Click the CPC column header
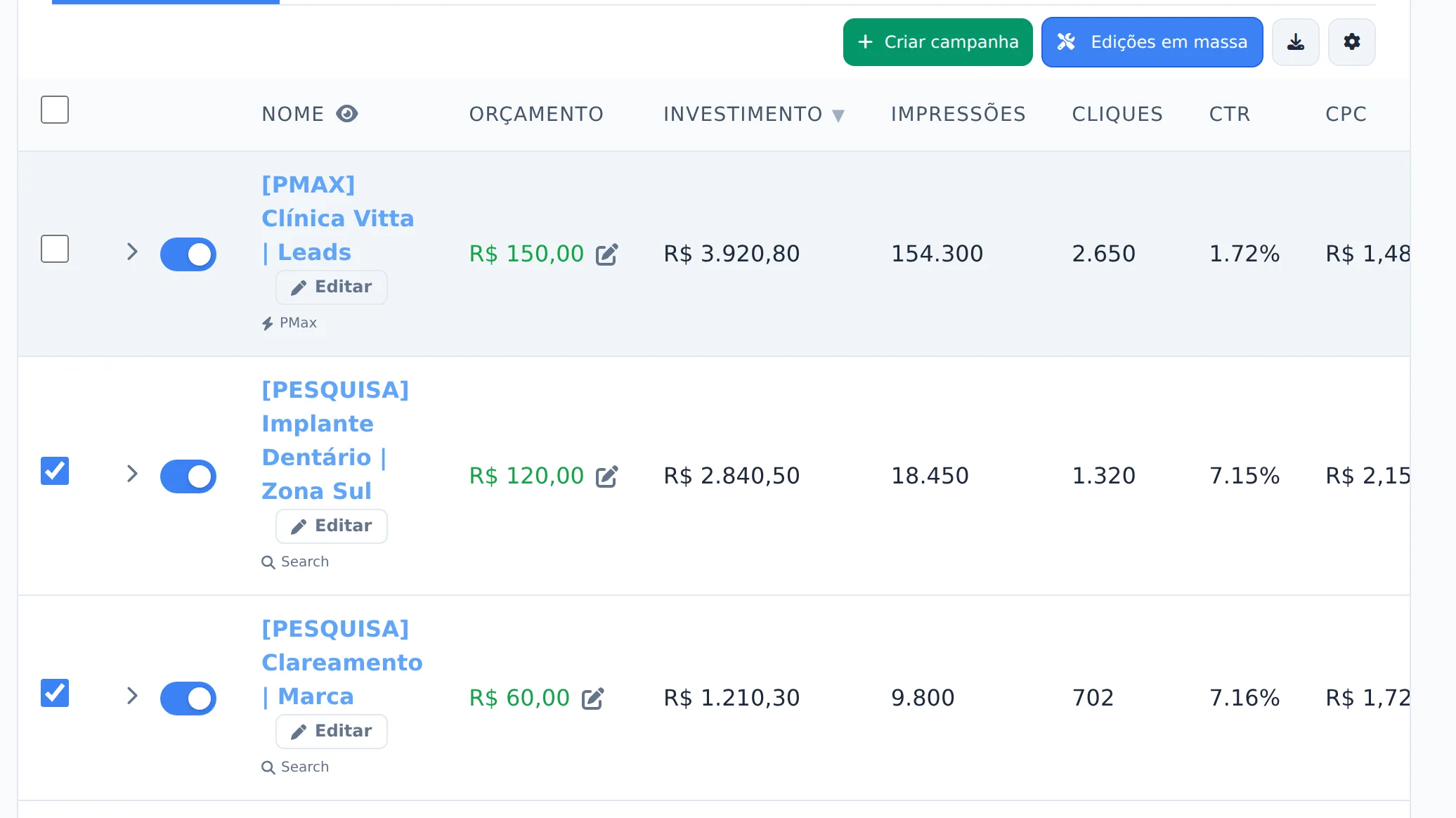 [1346, 114]
